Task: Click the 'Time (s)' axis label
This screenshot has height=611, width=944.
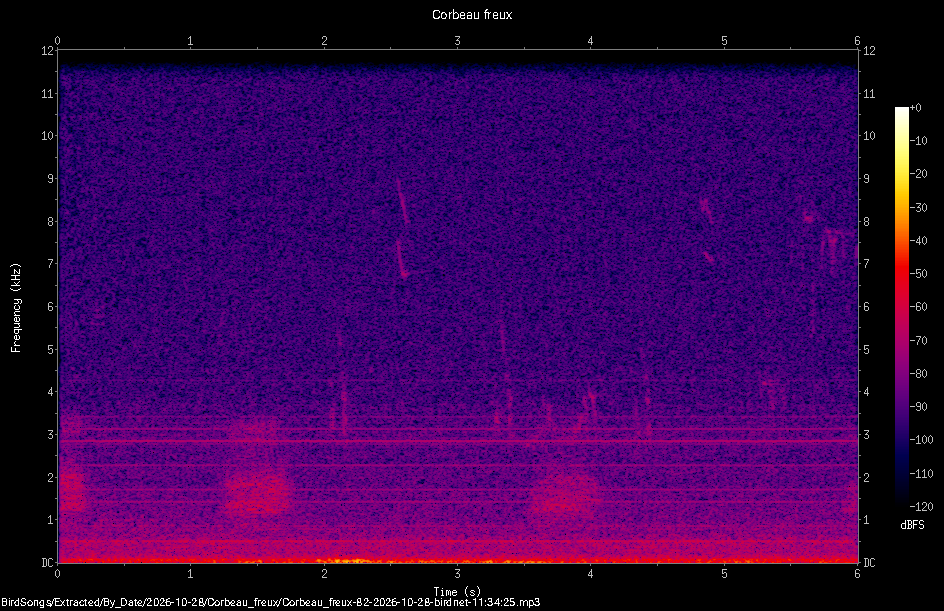Action: point(457,592)
